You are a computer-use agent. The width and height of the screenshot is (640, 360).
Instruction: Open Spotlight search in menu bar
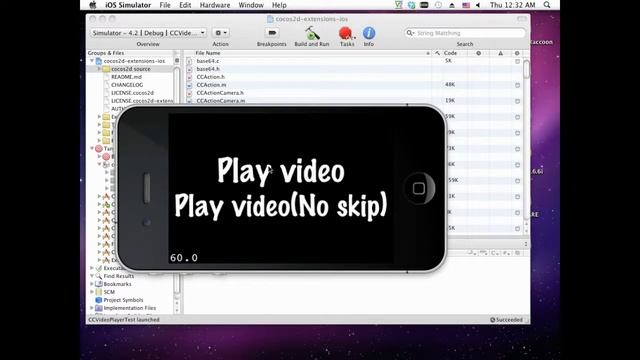(x=547, y=5)
